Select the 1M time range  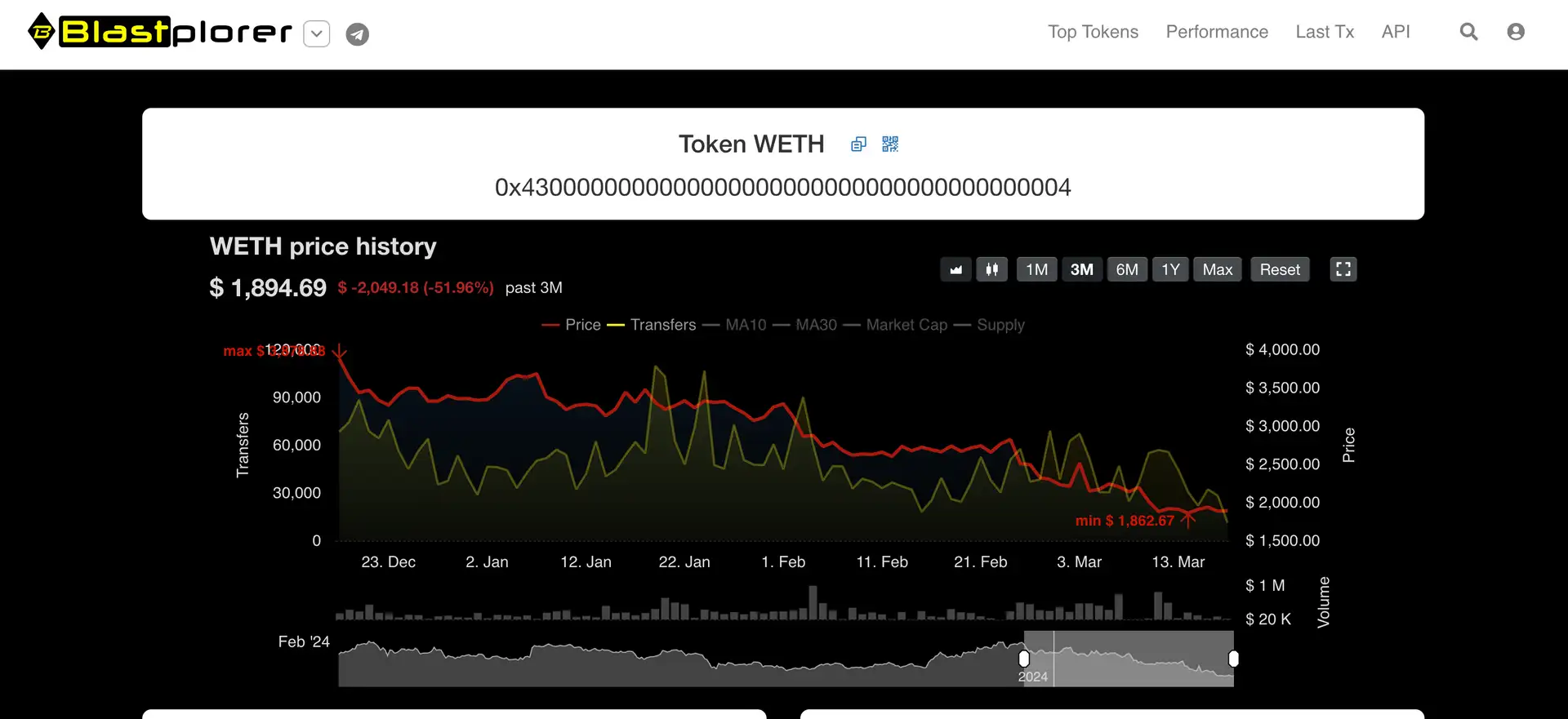(x=1036, y=269)
